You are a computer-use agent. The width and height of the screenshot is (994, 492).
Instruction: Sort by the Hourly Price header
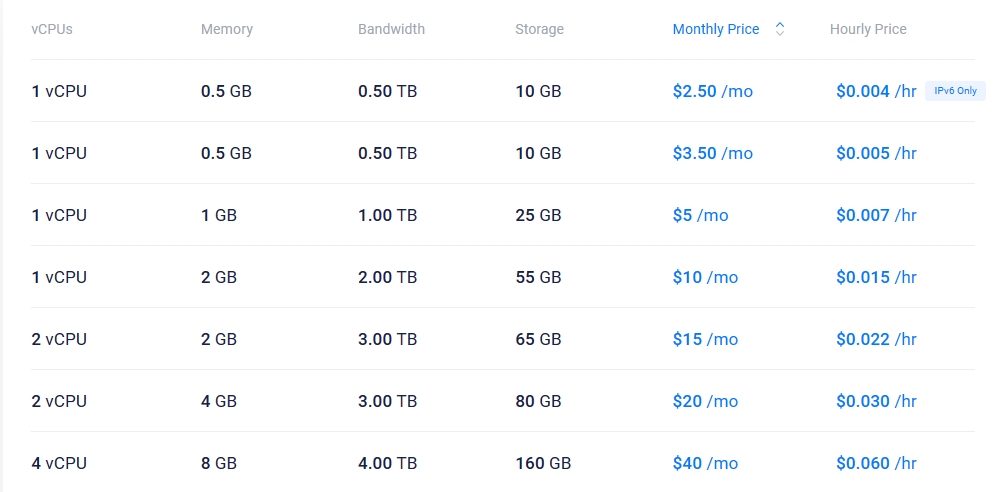(x=868, y=29)
